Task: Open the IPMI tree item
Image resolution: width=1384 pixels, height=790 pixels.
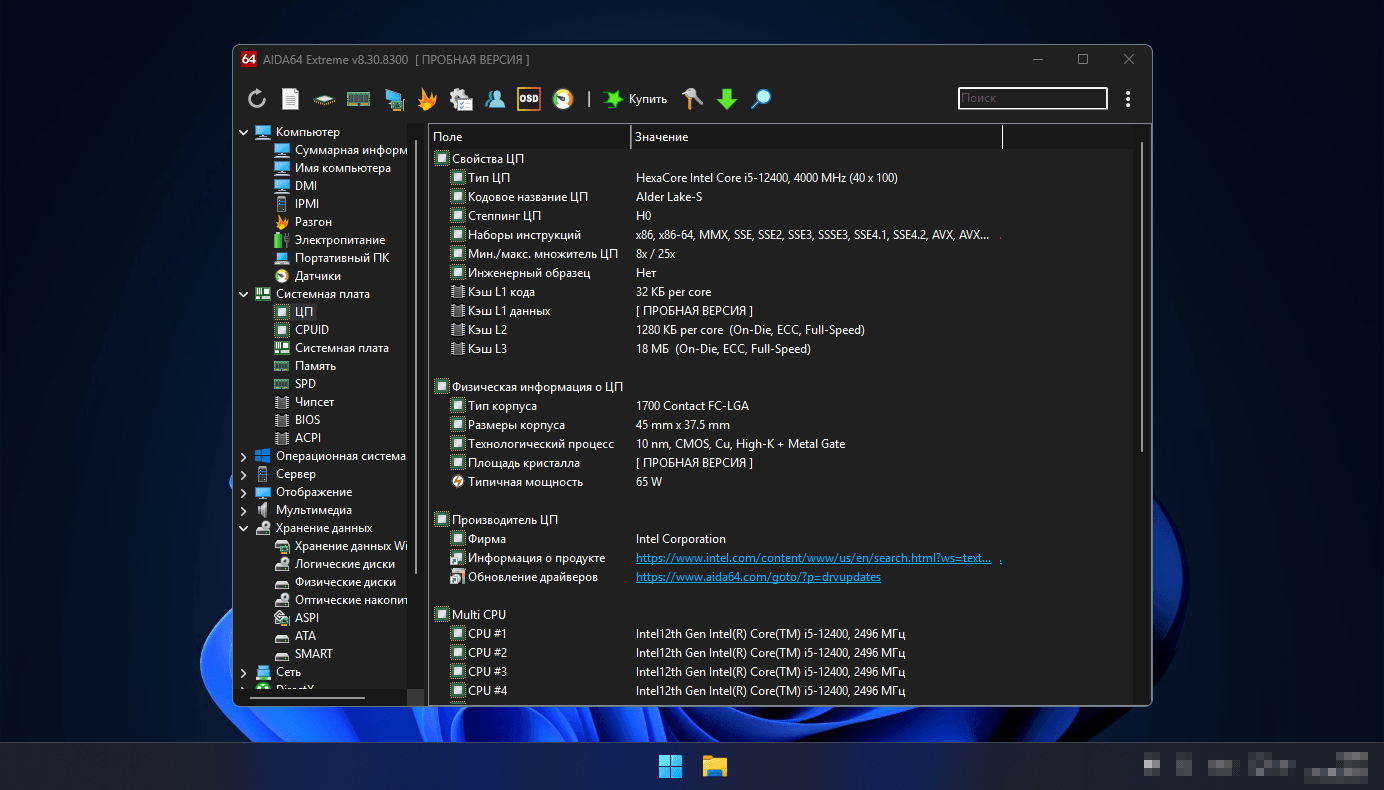Action: pos(296,204)
